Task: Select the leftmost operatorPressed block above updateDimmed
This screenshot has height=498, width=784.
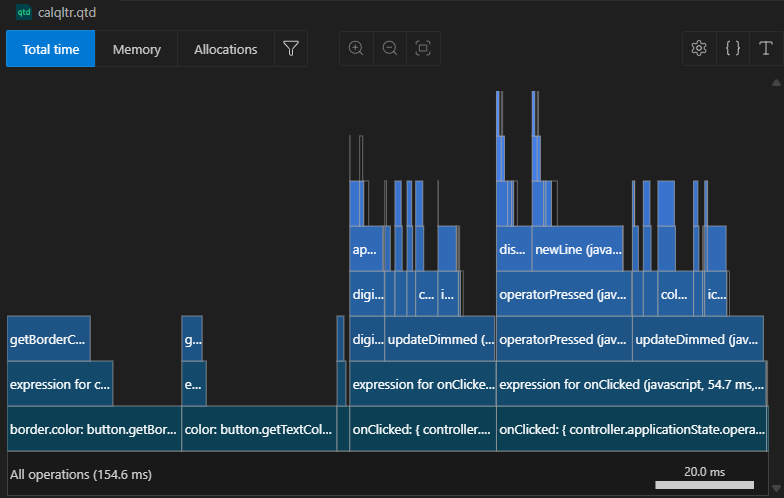Action: click(564, 339)
